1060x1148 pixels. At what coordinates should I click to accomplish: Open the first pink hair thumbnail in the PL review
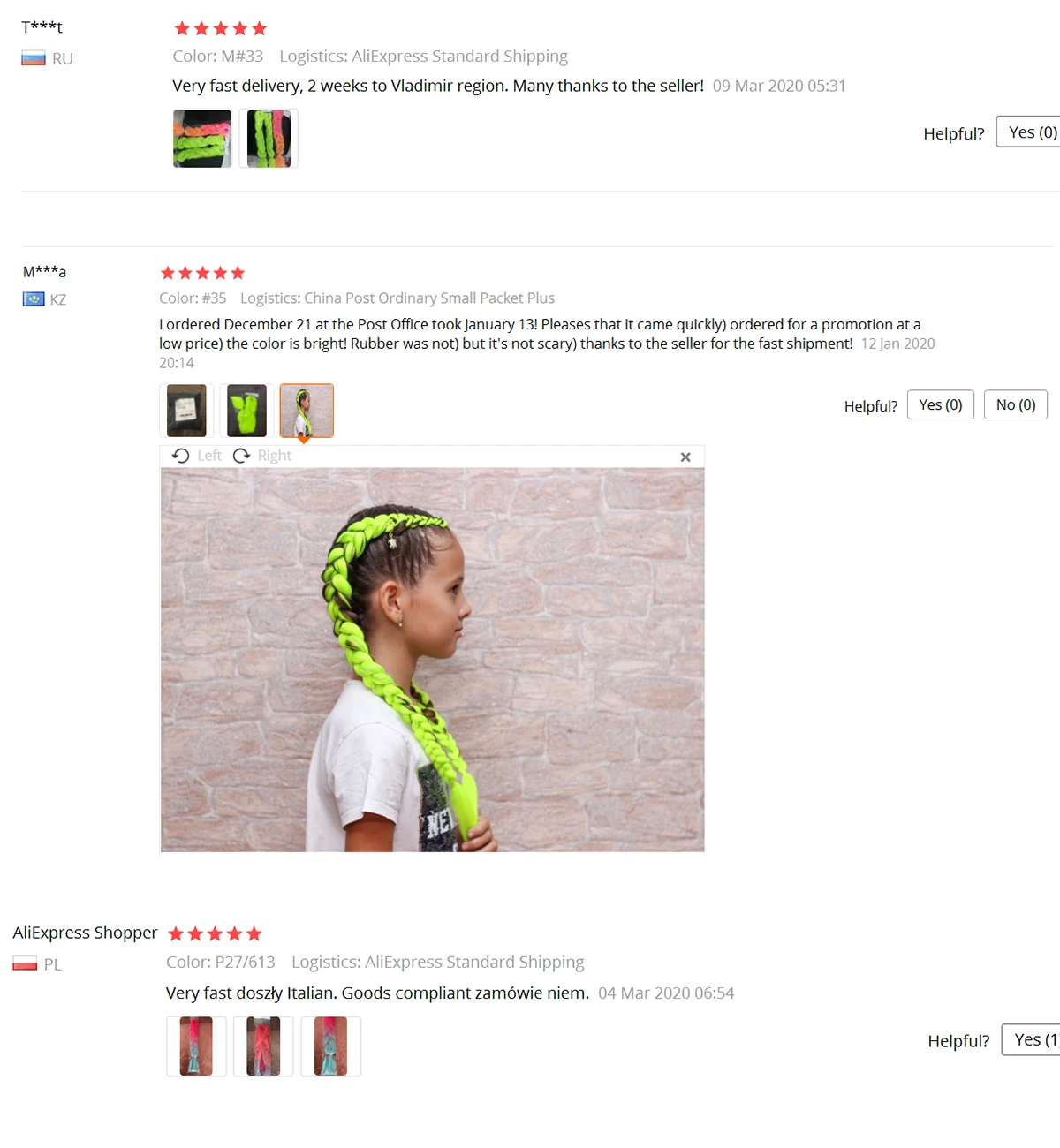pyautogui.click(x=196, y=1046)
